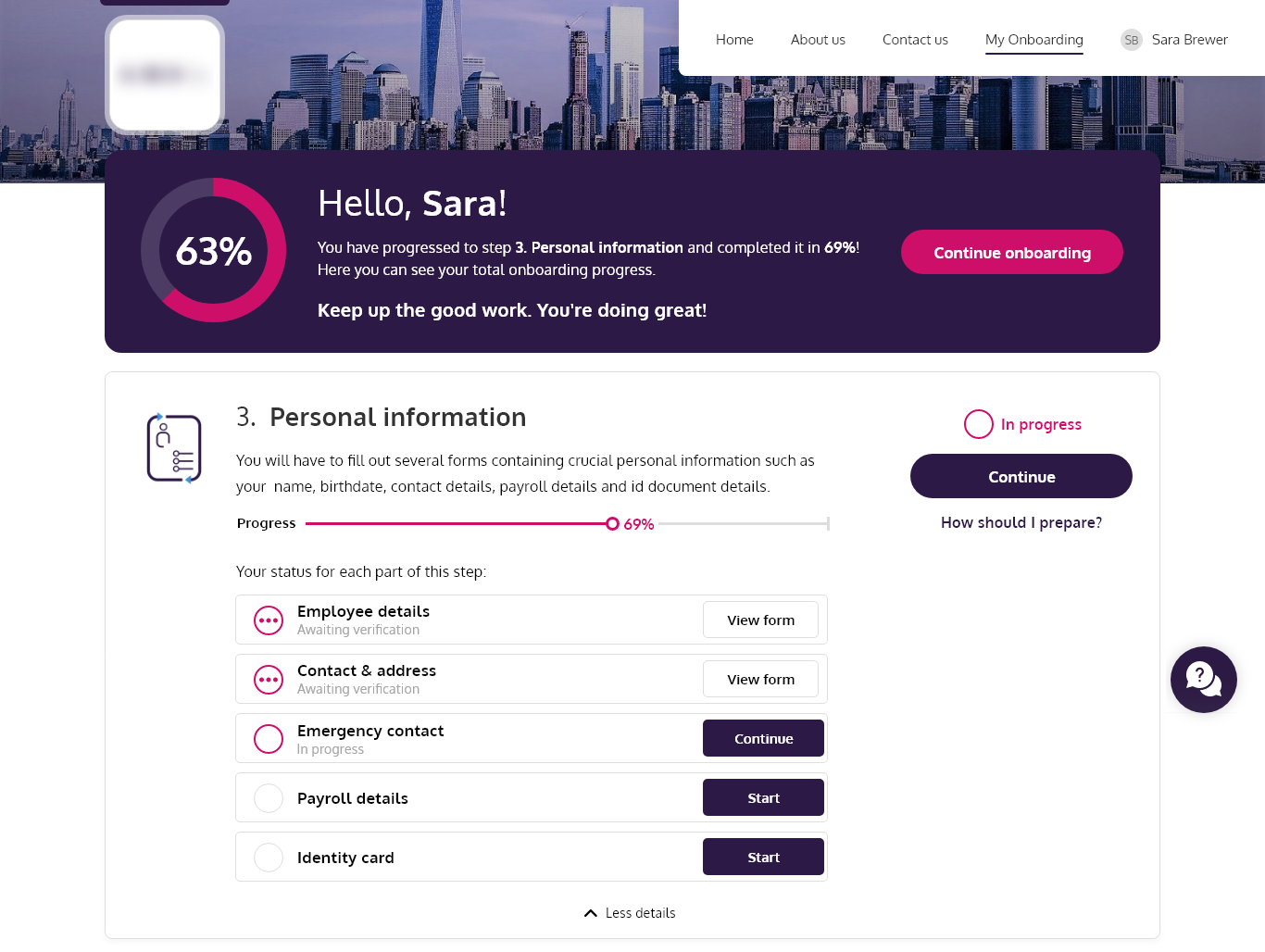Click Employee details awaiting status icon
Screen dimensions: 1265x952
[269, 620]
